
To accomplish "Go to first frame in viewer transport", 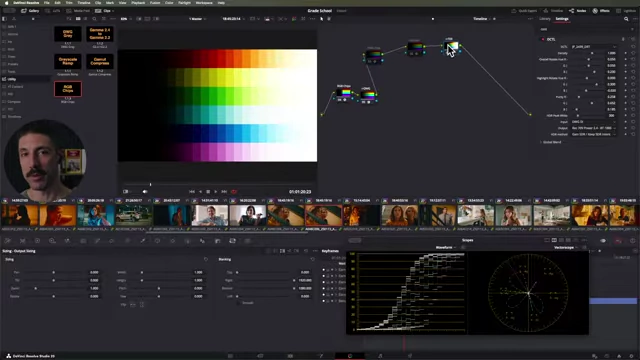I will point(192,191).
